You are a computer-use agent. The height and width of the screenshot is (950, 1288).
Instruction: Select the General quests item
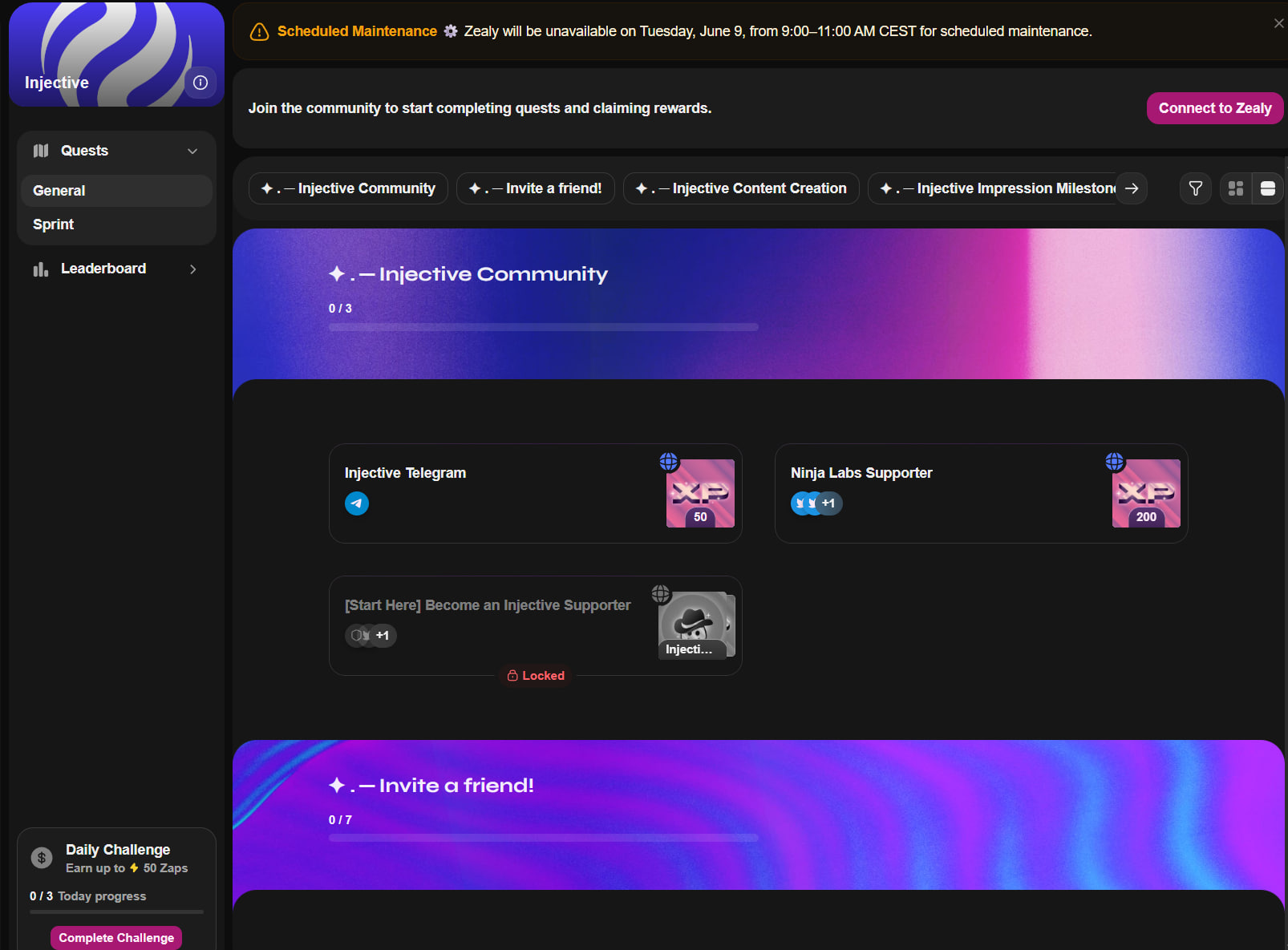(117, 191)
